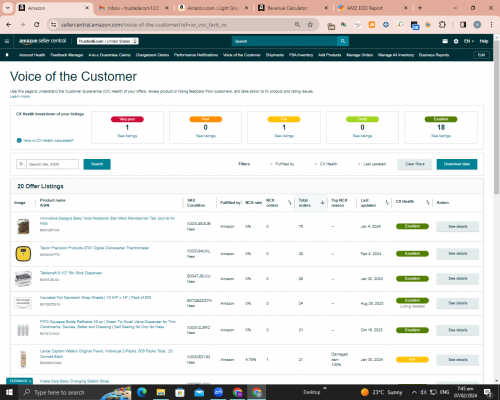Open the tab search dropdown arrow

[x=7, y=8]
